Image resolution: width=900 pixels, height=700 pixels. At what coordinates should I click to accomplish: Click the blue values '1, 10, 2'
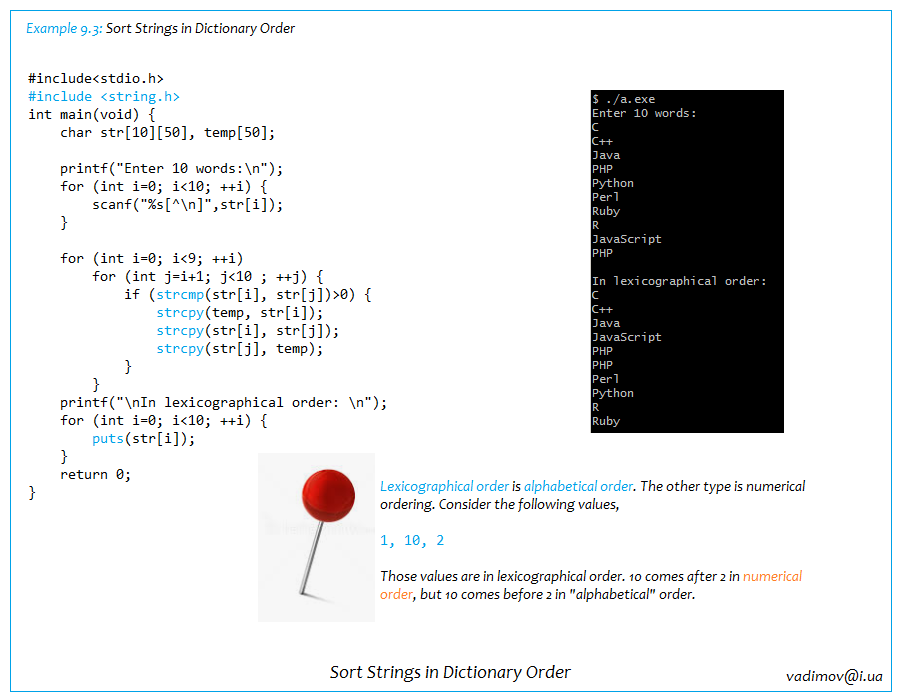point(412,540)
